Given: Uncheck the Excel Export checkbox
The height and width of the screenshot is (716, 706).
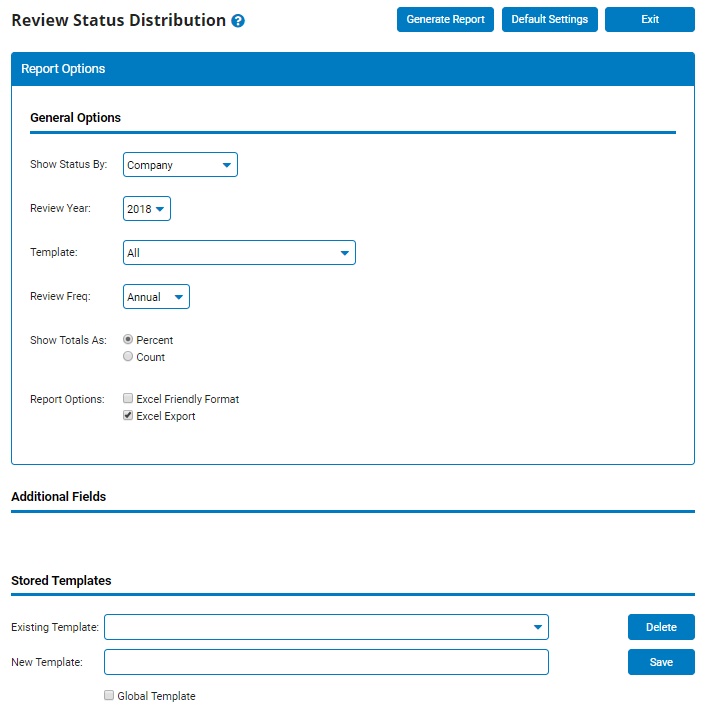Looking at the screenshot, I should coord(128,415).
